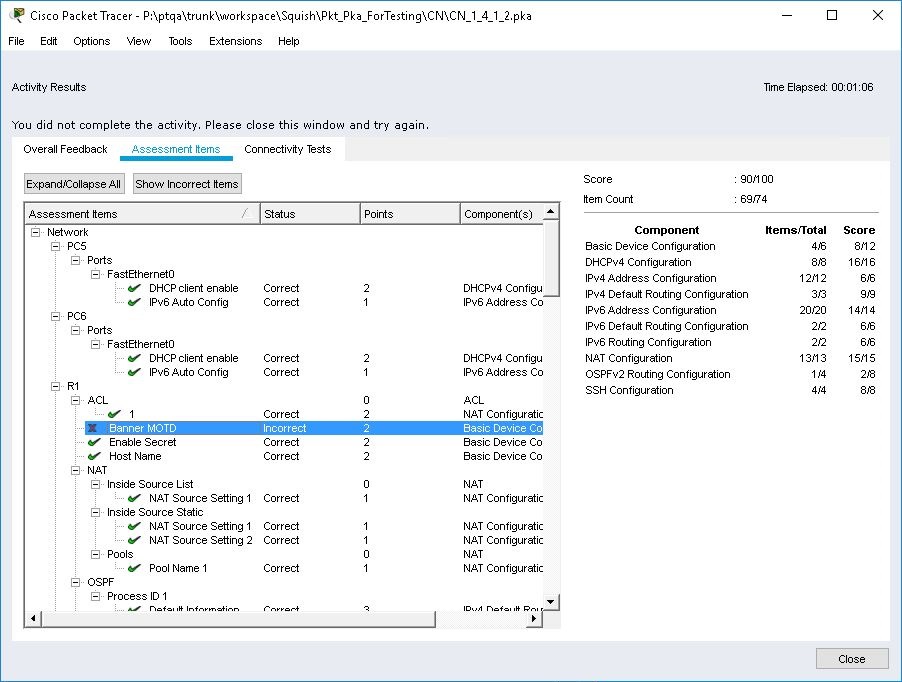Open the Extensions menu

pos(235,41)
